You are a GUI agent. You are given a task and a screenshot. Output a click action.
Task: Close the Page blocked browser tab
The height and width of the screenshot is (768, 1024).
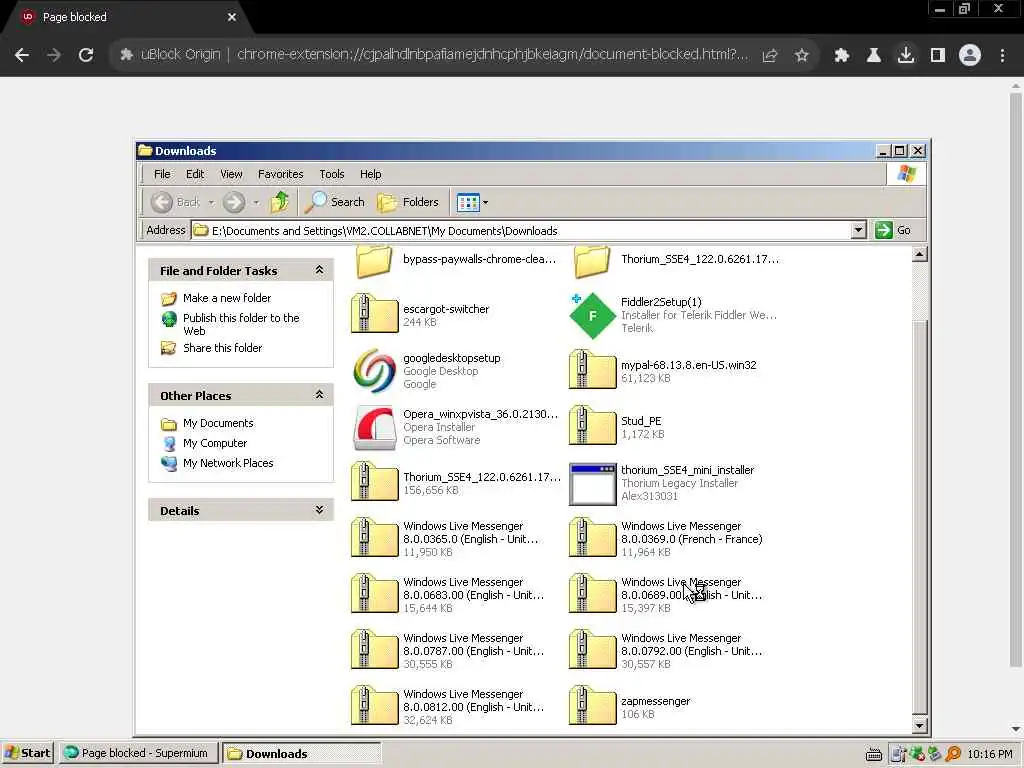[232, 17]
